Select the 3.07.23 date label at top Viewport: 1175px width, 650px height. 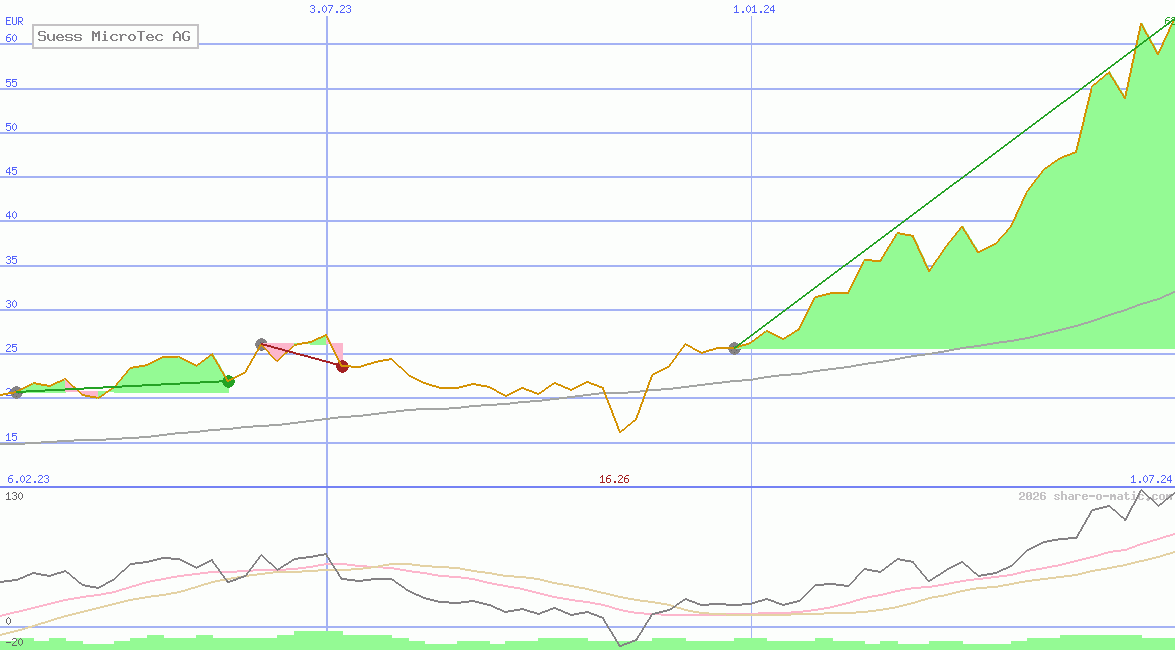click(x=330, y=9)
